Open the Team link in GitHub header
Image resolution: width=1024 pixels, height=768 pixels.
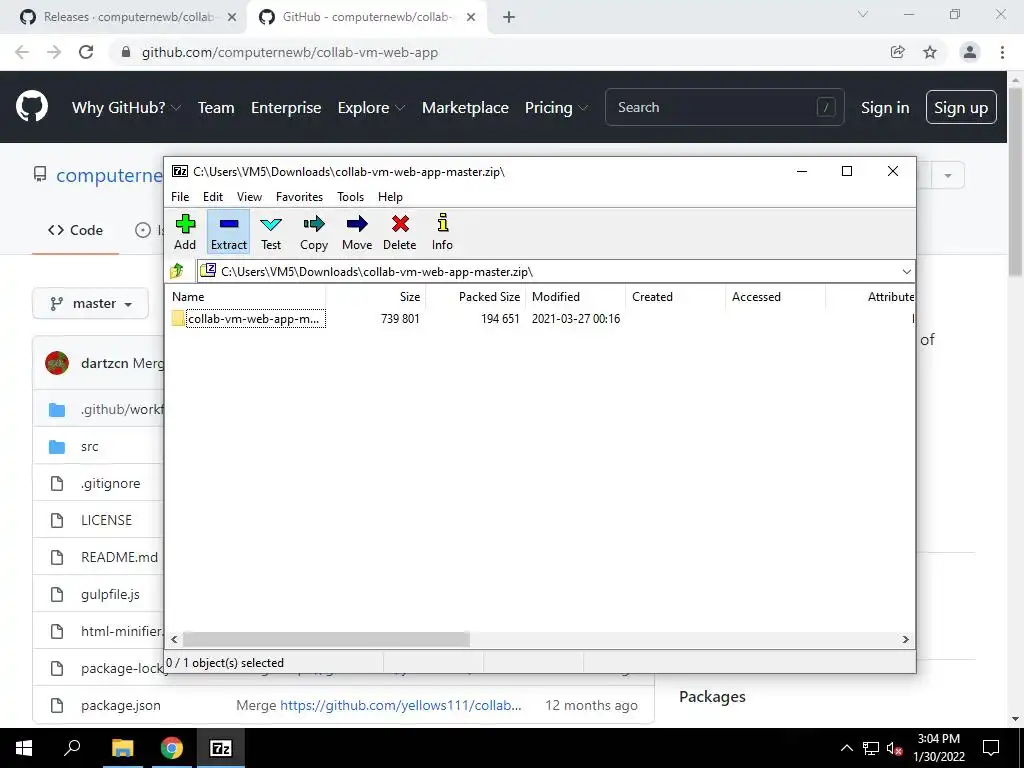(216, 108)
